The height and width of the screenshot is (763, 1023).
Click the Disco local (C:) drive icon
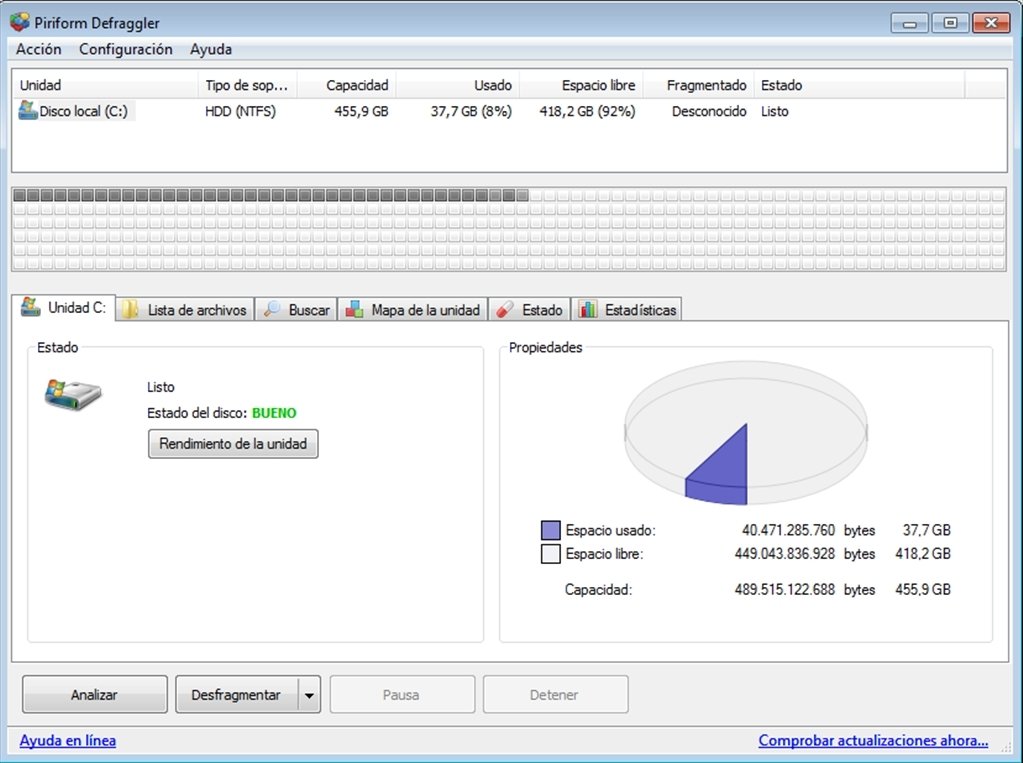coord(28,110)
